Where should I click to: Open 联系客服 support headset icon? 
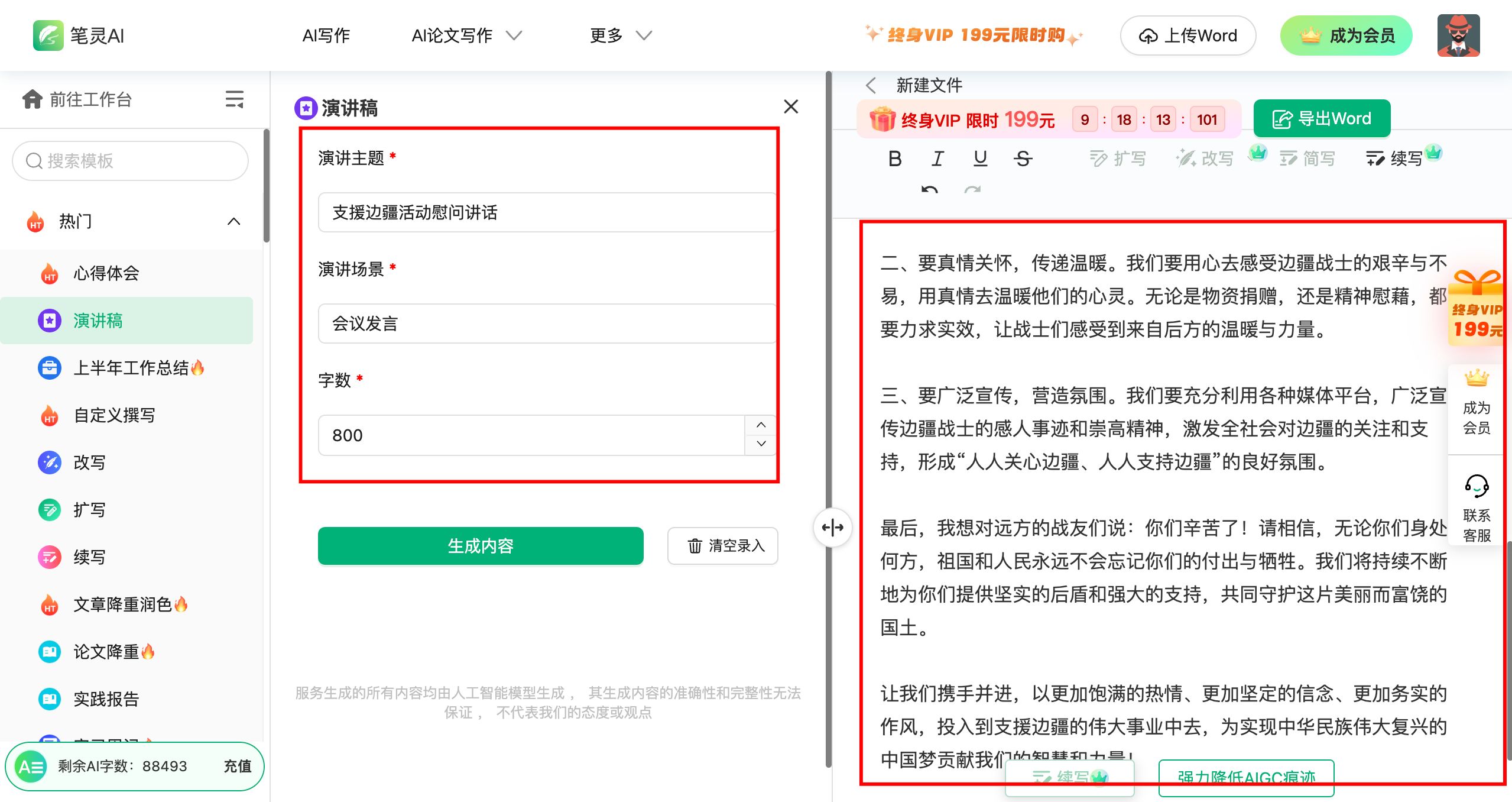pos(1476,487)
